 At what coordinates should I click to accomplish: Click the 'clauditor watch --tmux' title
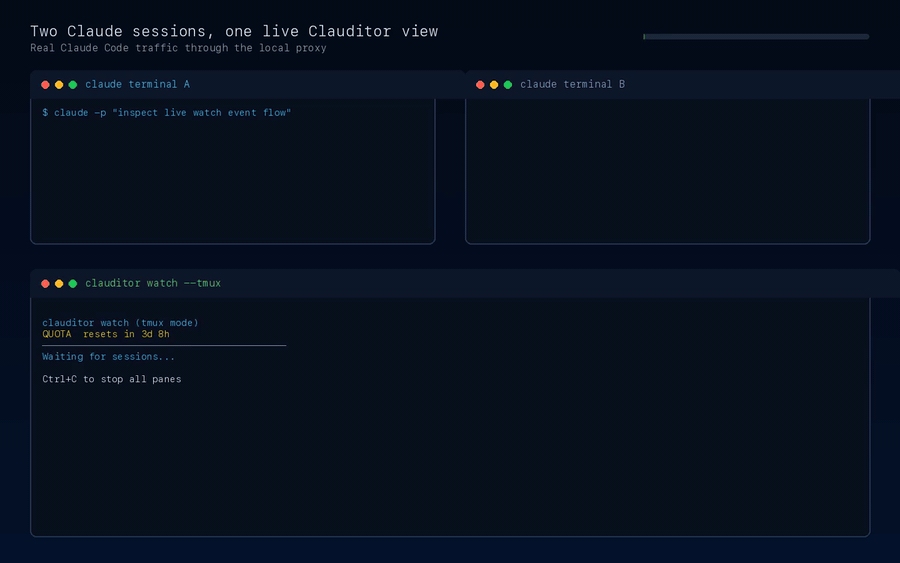click(153, 283)
